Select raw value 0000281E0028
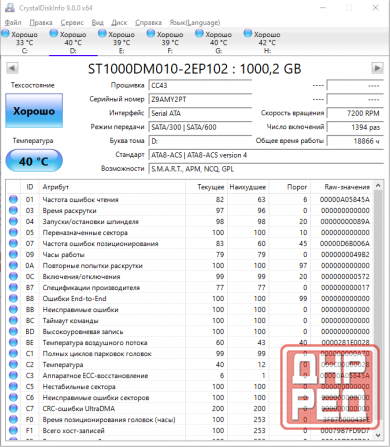 [x=345, y=342]
